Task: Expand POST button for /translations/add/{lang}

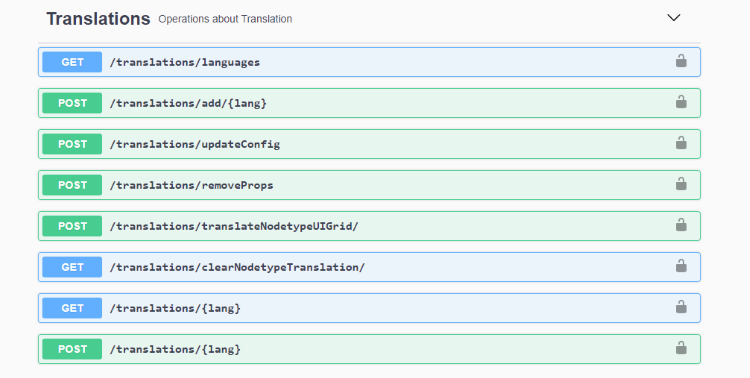Action: tap(72, 103)
